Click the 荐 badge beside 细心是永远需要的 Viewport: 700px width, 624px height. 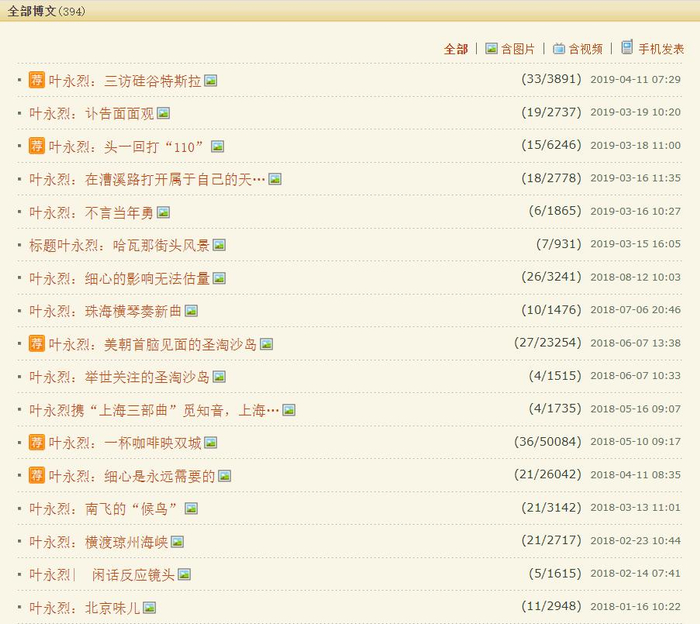pyautogui.click(x=37, y=475)
